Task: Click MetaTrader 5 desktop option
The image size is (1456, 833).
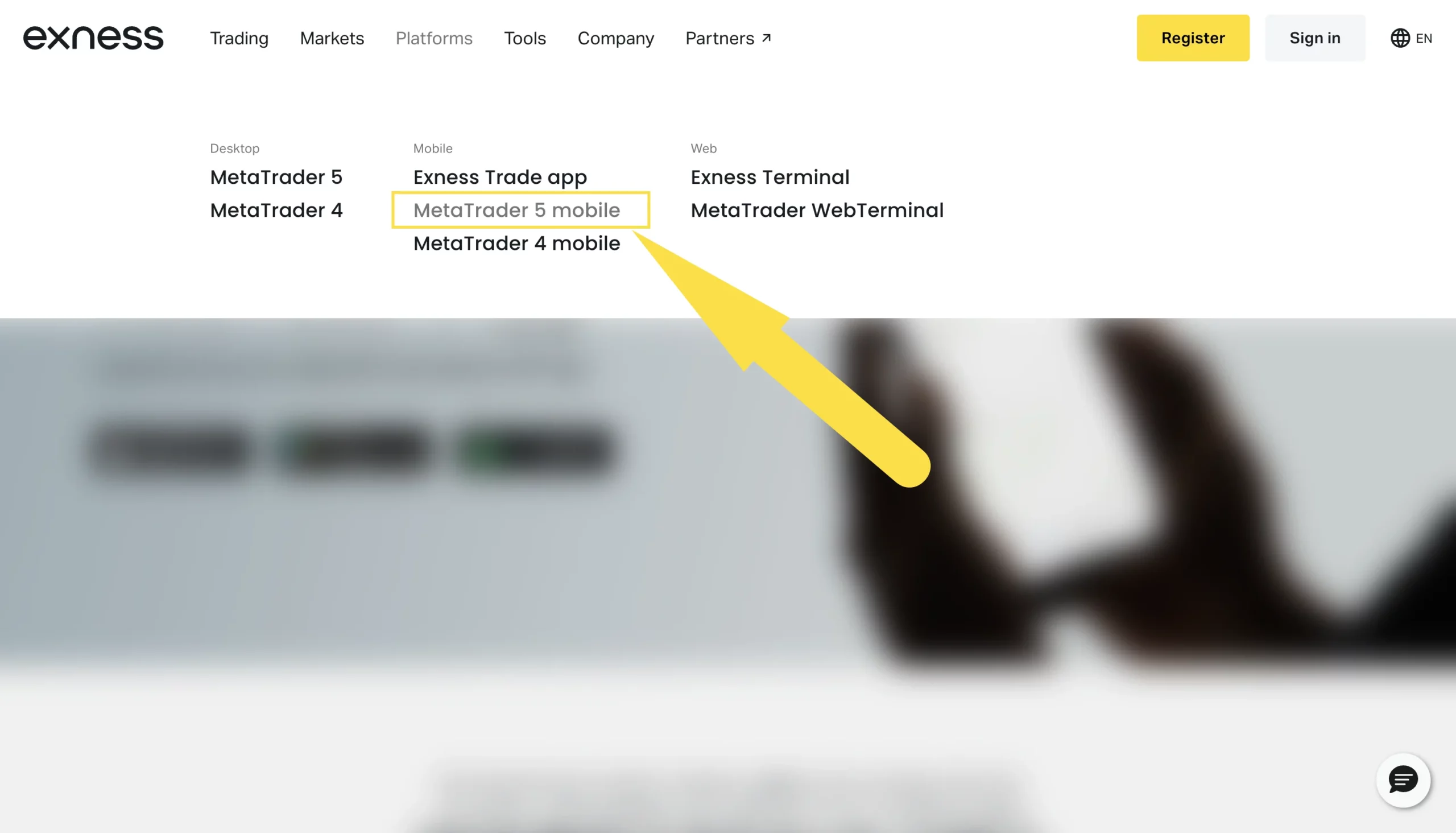Action: click(276, 177)
